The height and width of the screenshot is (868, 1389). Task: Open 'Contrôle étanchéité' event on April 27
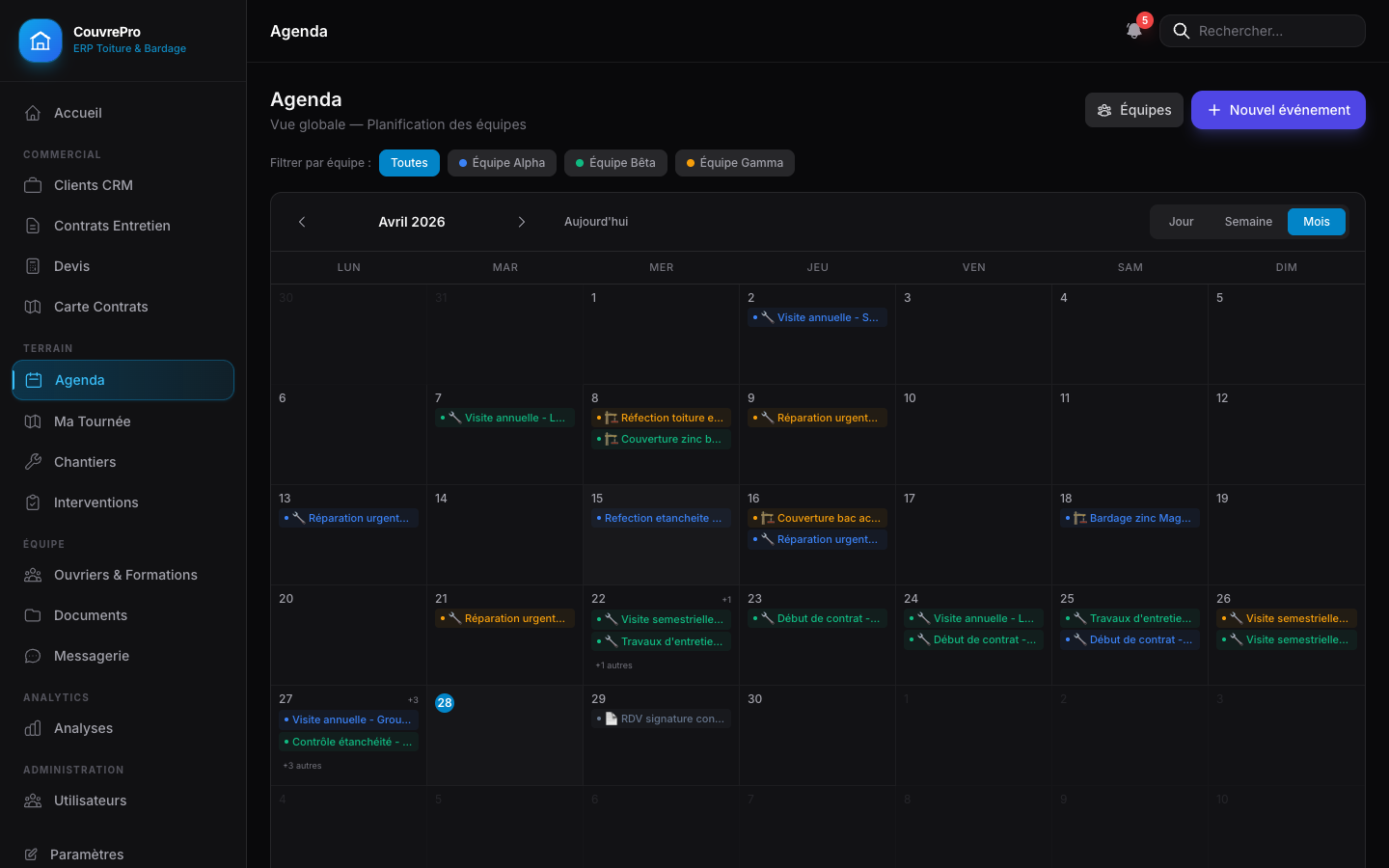point(349,742)
